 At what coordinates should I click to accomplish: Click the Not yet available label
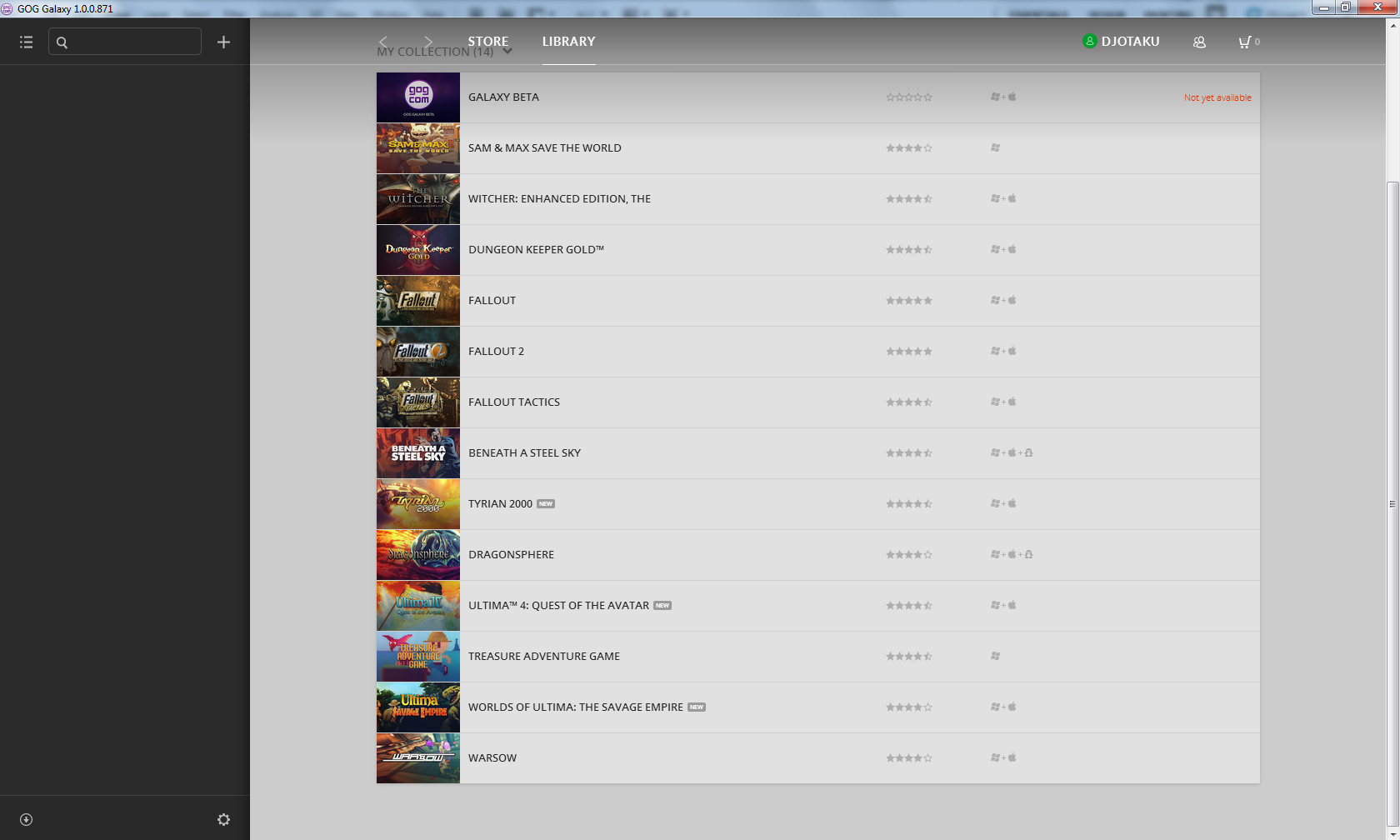(1217, 98)
